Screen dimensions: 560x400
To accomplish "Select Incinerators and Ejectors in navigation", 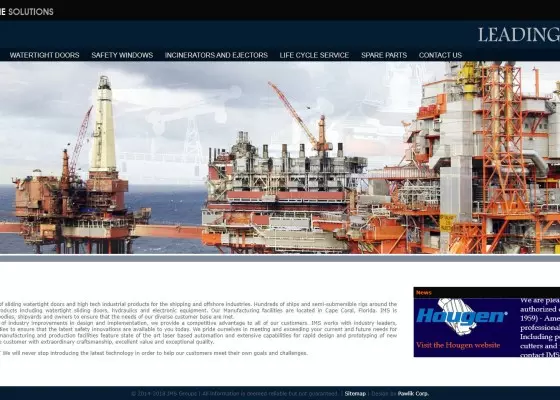I will pyautogui.click(x=216, y=55).
